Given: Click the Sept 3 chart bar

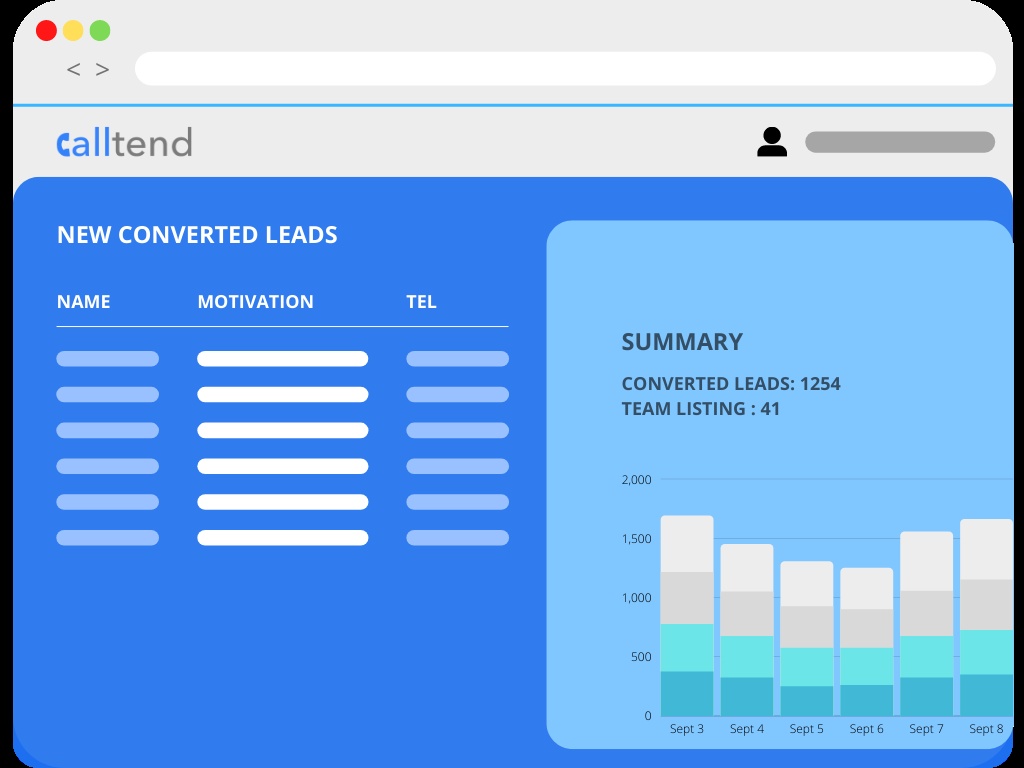Looking at the screenshot, I should pyautogui.click(x=687, y=616).
